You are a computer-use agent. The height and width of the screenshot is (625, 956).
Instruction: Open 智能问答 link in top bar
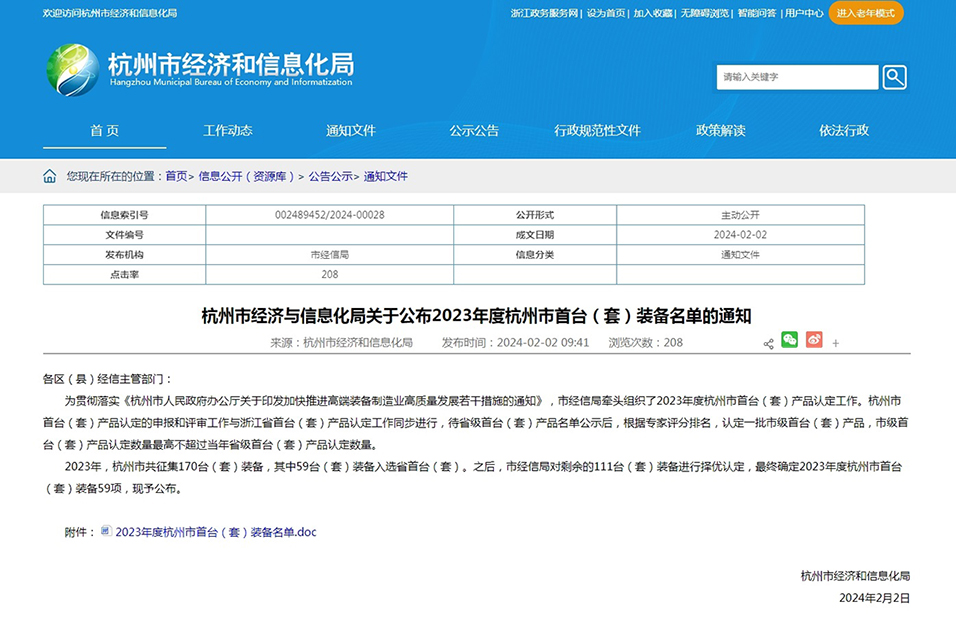(x=756, y=13)
